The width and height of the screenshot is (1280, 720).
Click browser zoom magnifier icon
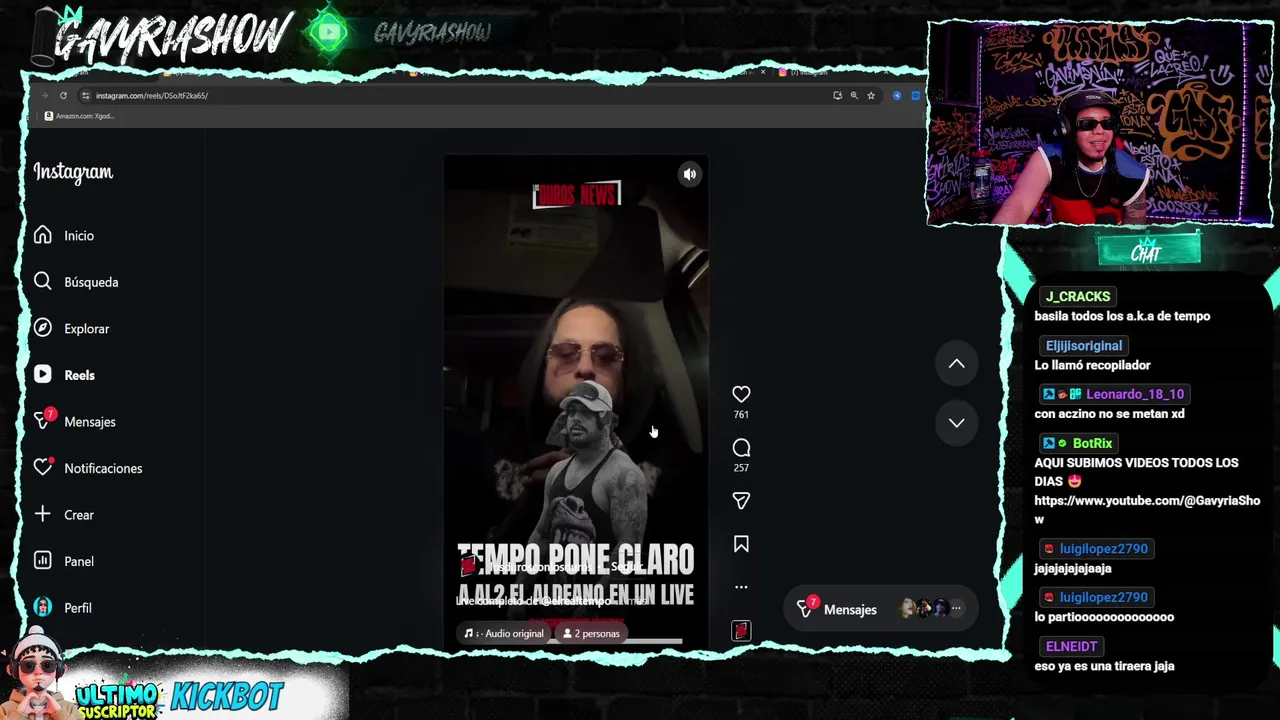pos(854,96)
